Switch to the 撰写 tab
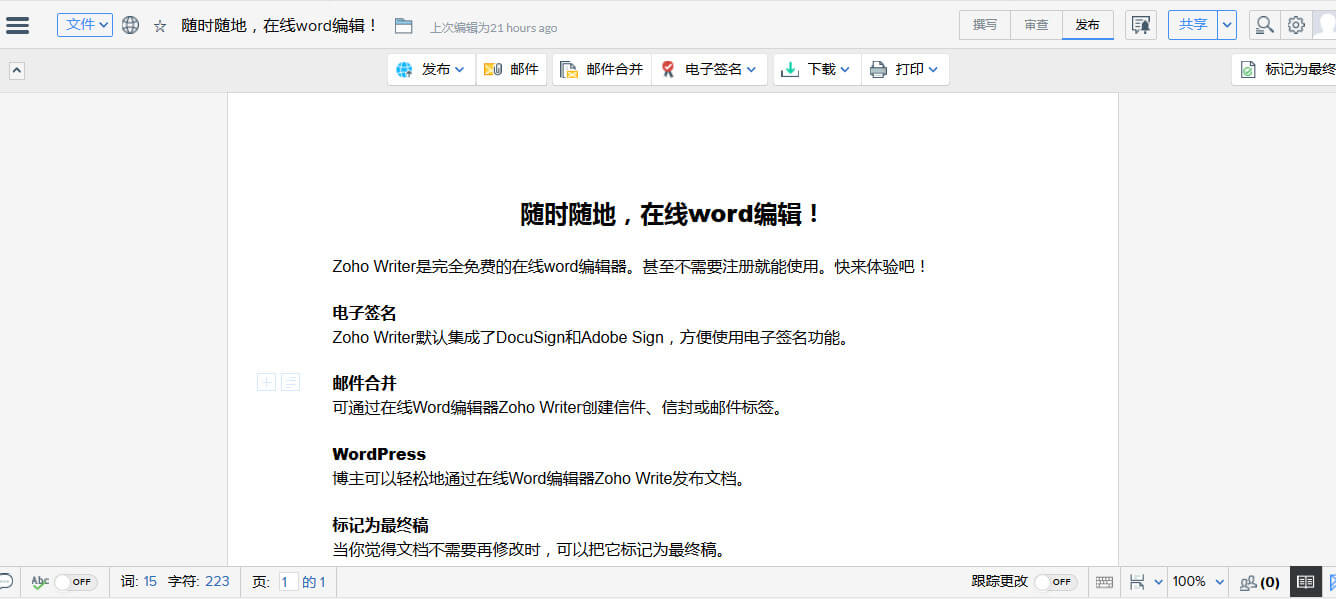1336x599 pixels. click(x=985, y=25)
